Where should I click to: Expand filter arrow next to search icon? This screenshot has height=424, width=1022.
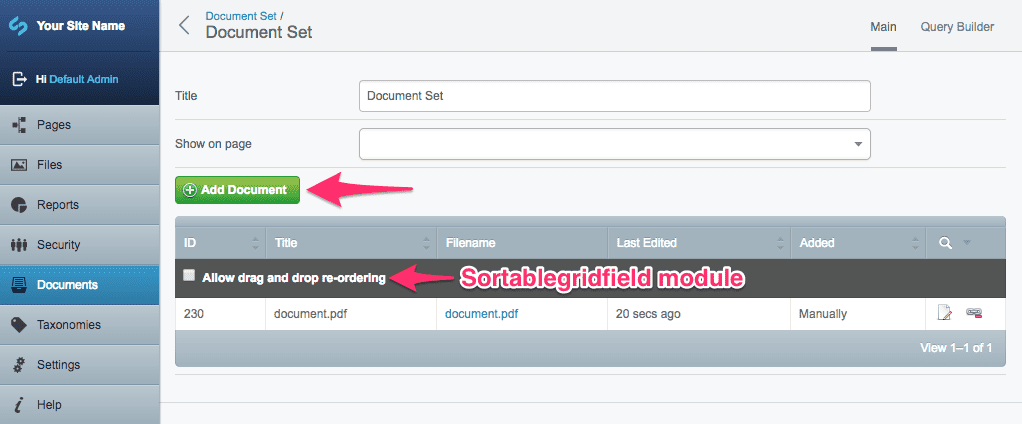pos(966,242)
